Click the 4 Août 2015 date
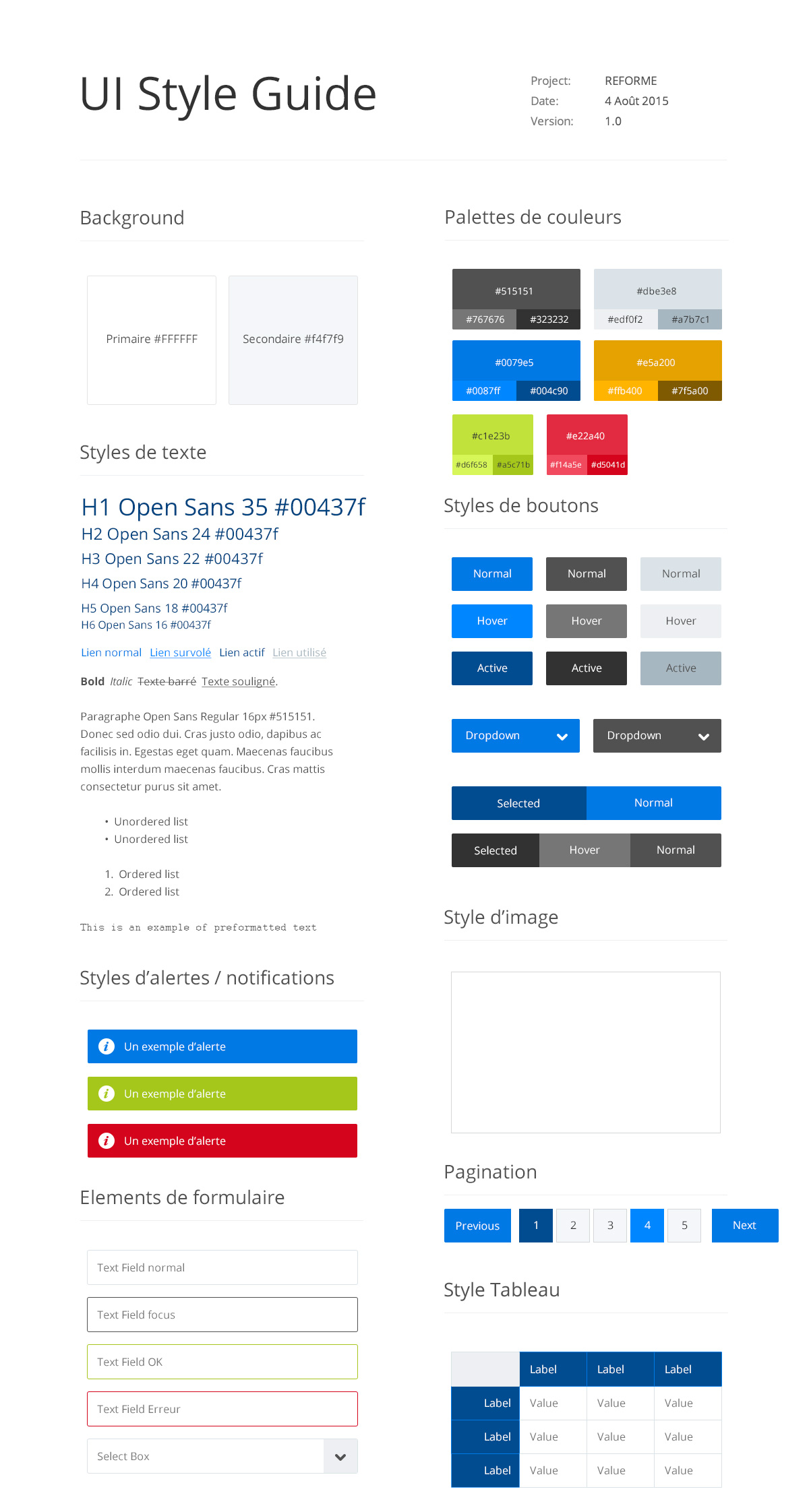This screenshot has width=809, height=1512. pos(636,101)
